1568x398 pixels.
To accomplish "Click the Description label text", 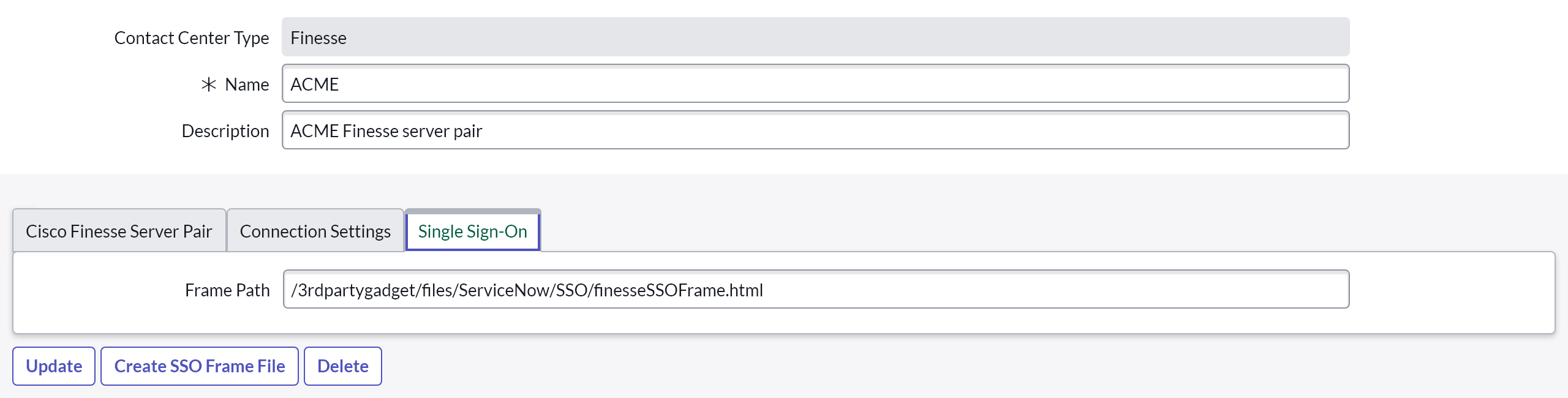I will (225, 131).
